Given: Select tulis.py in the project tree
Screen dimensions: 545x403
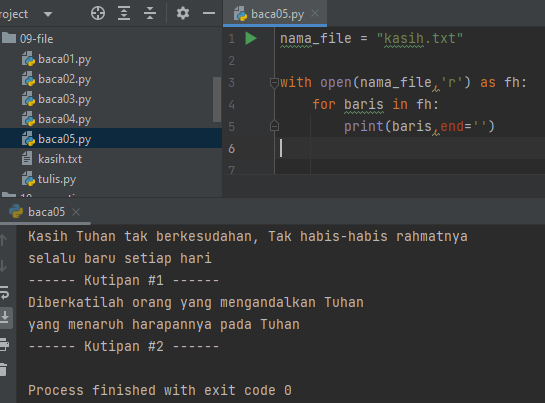Looking at the screenshot, I should [57, 179].
